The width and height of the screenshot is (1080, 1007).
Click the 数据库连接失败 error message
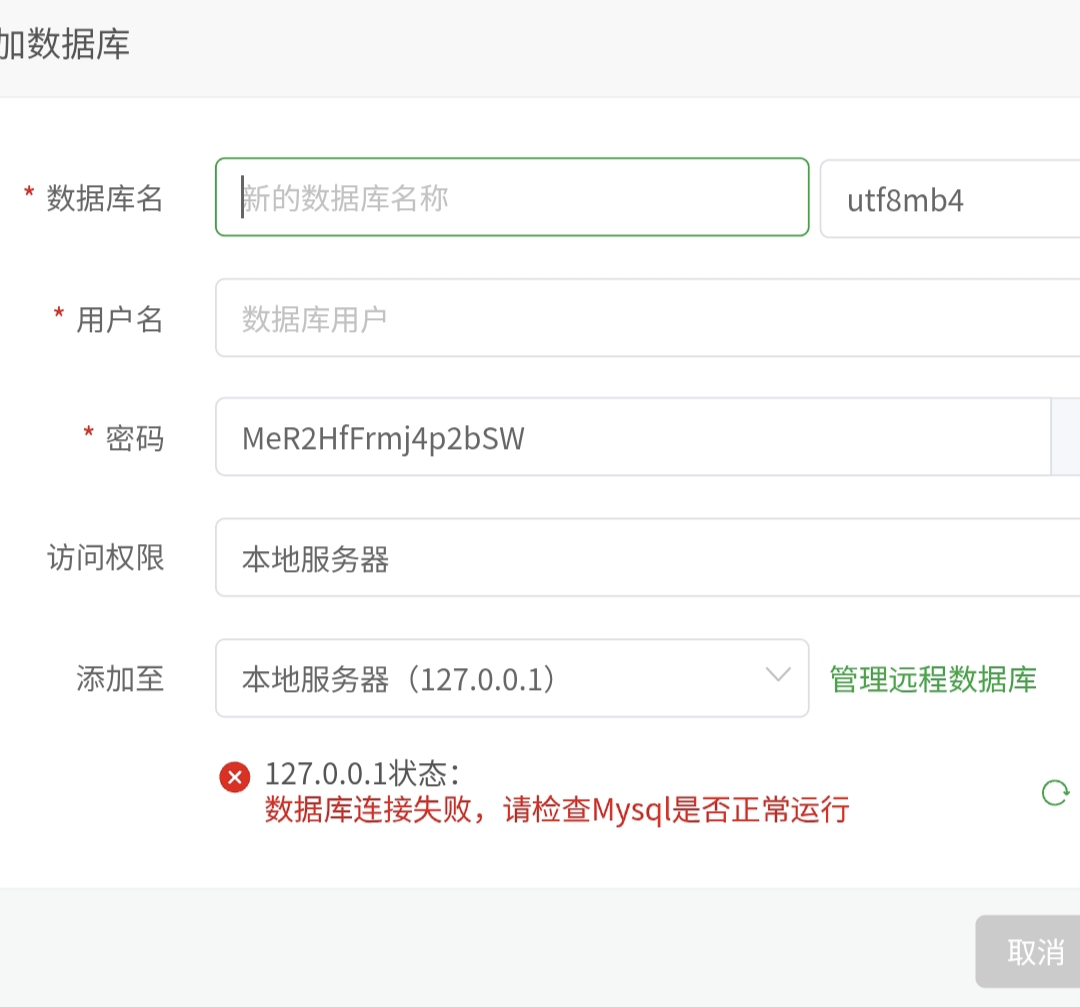point(557,809)
